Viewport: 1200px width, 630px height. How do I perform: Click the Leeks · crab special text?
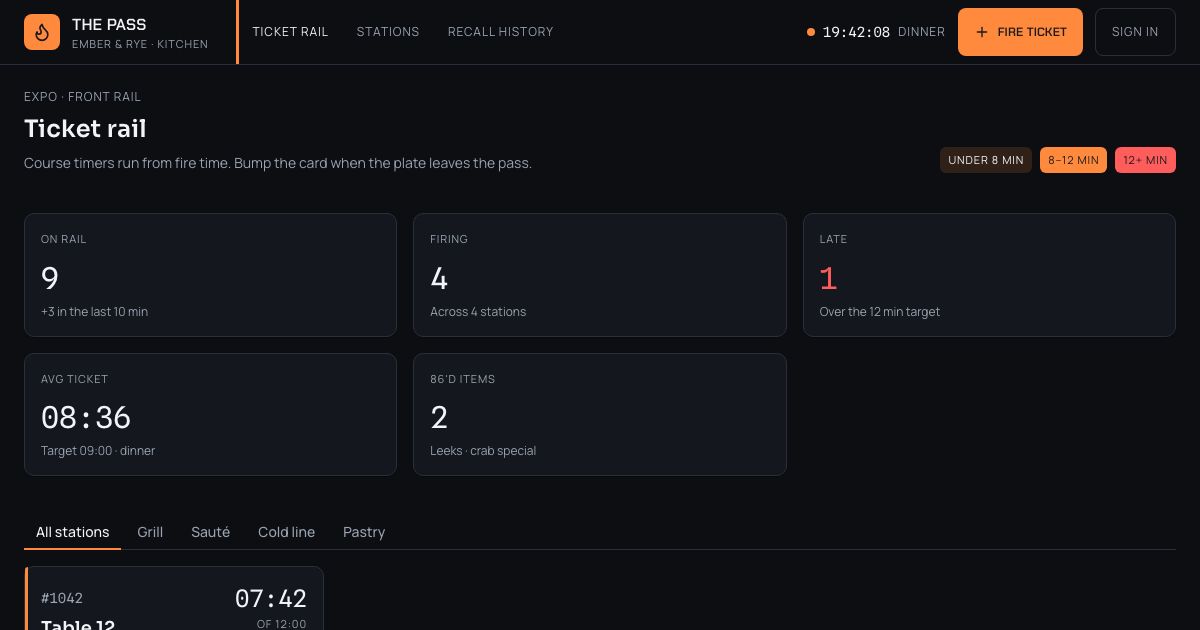483,451
